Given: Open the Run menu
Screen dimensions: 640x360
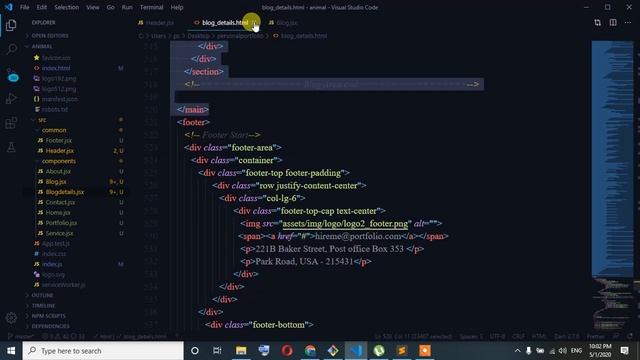Looking at the screenshot, I should (x=127, y=7).
